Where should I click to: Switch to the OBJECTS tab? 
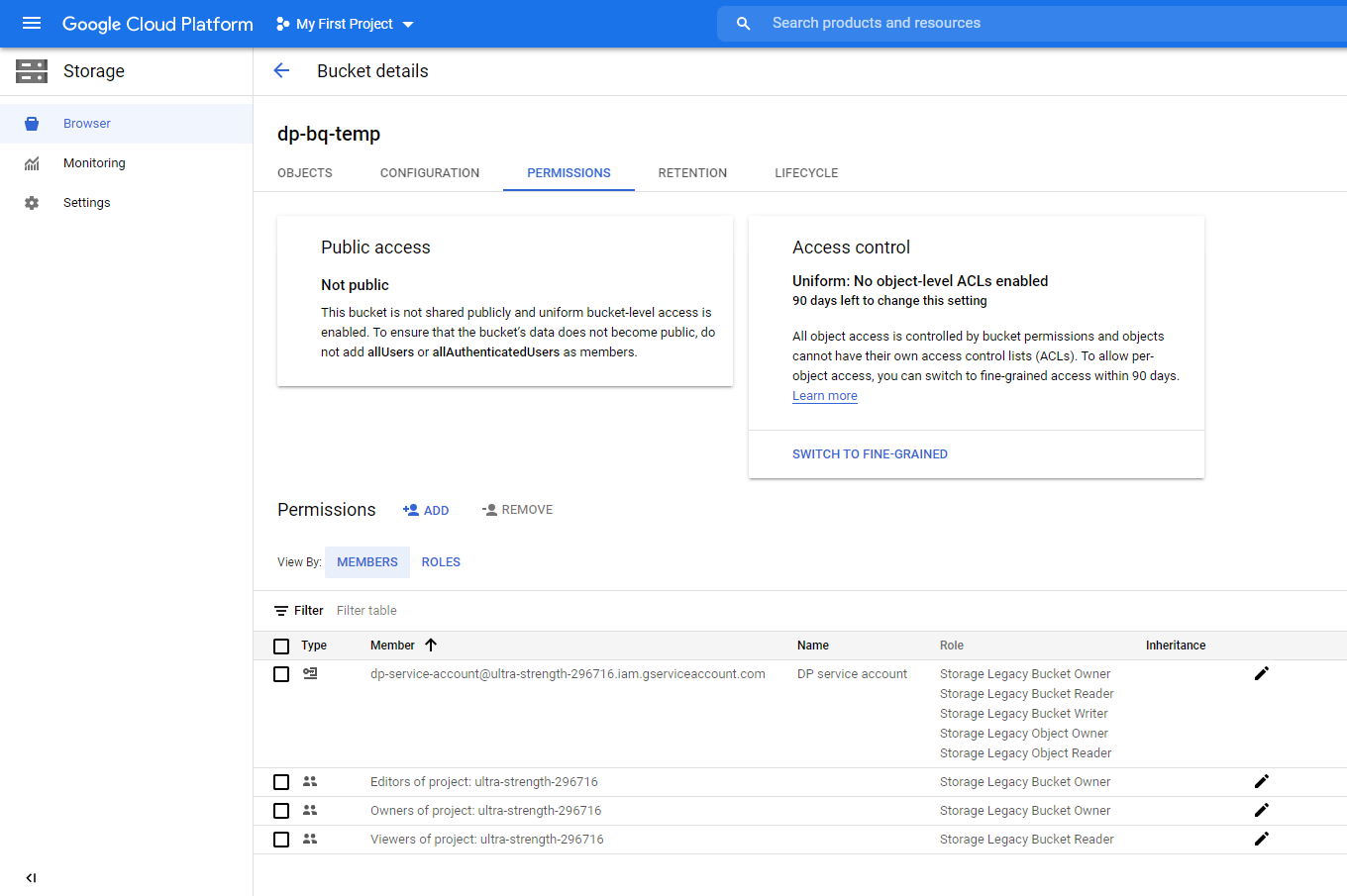tap(305, 173)
